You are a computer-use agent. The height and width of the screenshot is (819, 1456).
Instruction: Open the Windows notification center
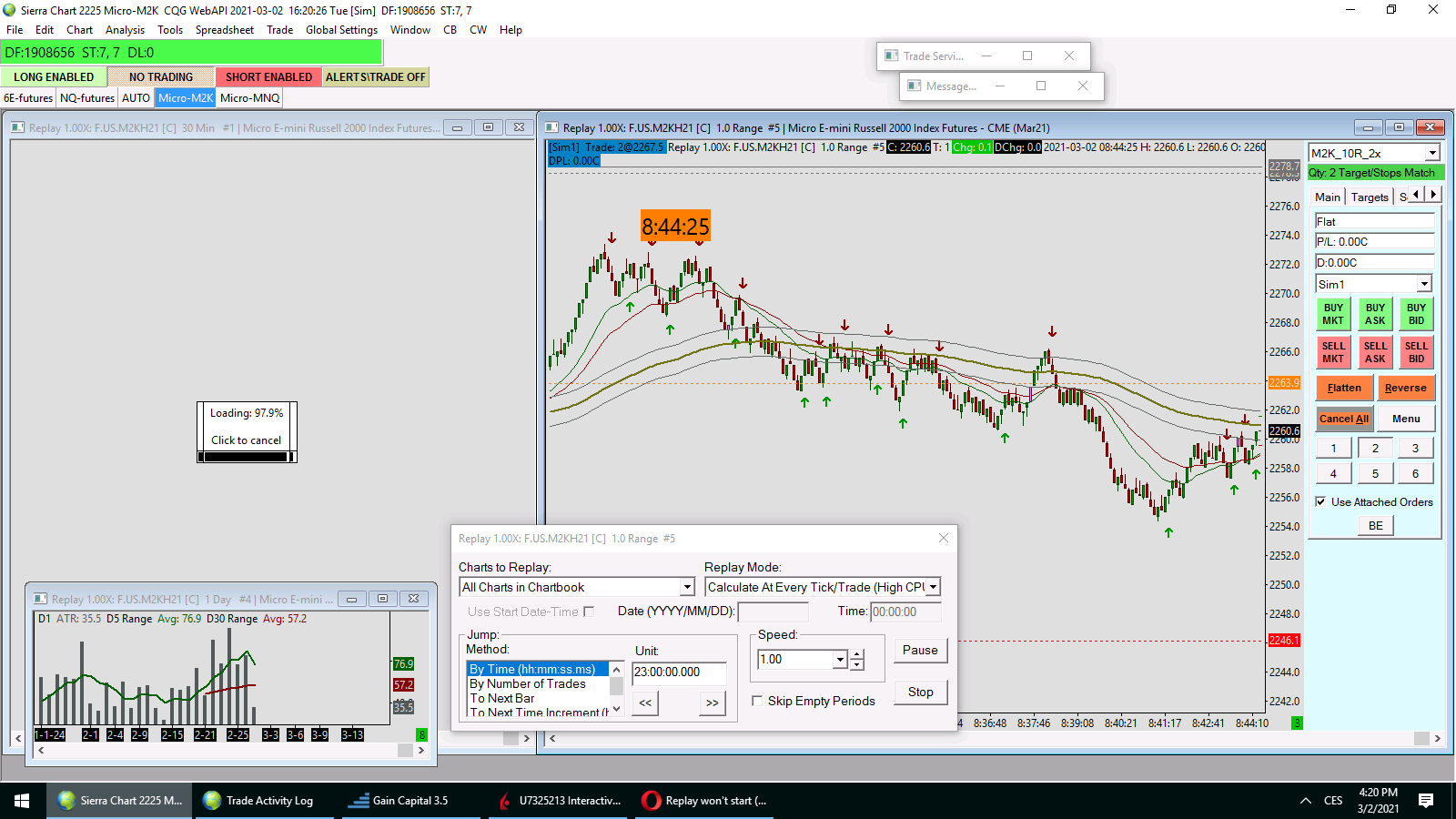pyautogui.click(x=1426, y=801)
